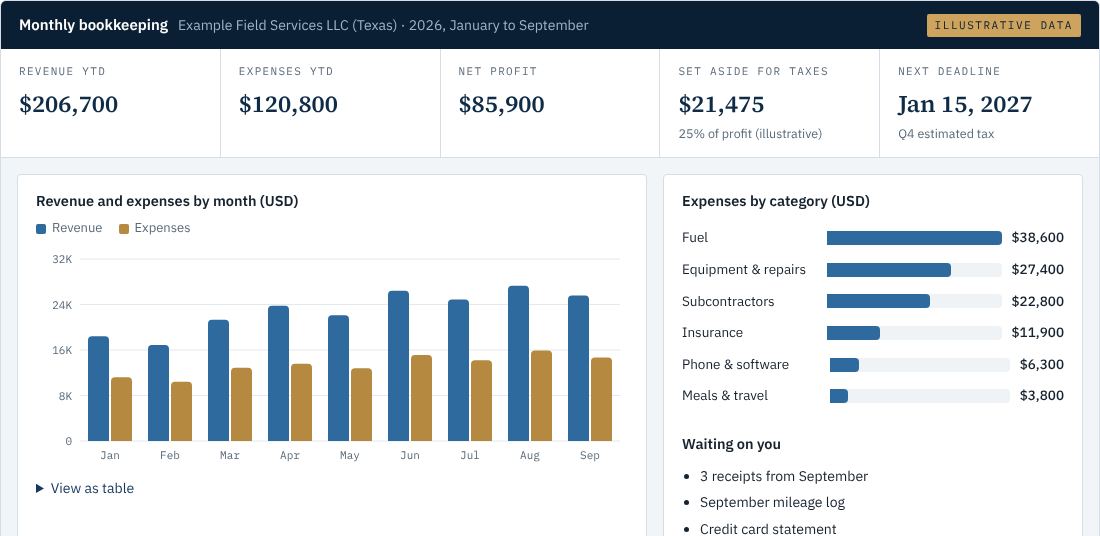Screen dimensions: 1100x536
Task: Click the August revenue bar
Action: click(518, 363)
